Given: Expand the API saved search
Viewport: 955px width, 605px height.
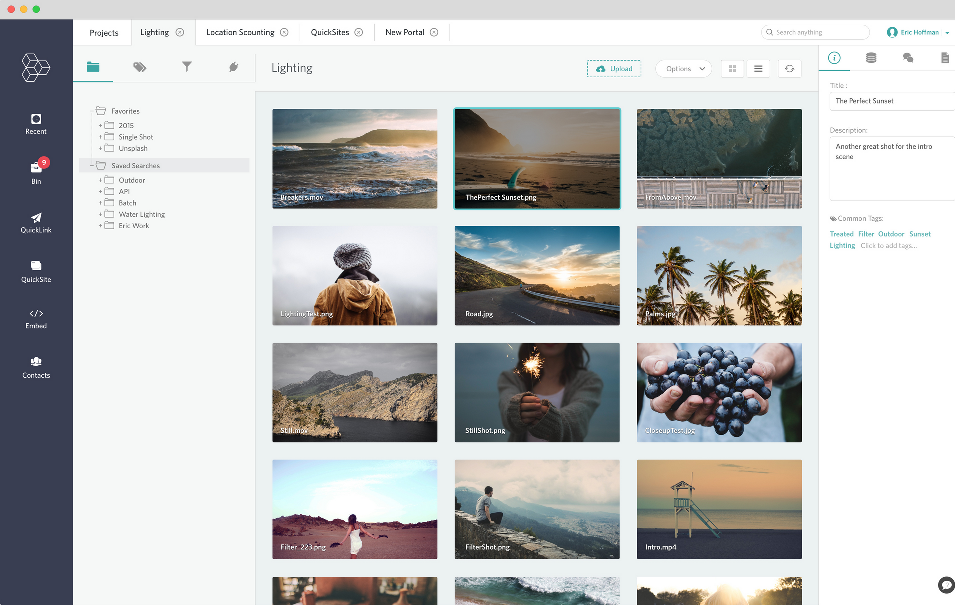Looking at the screenshot, I should pyautogui.click(x=100, y=191).
